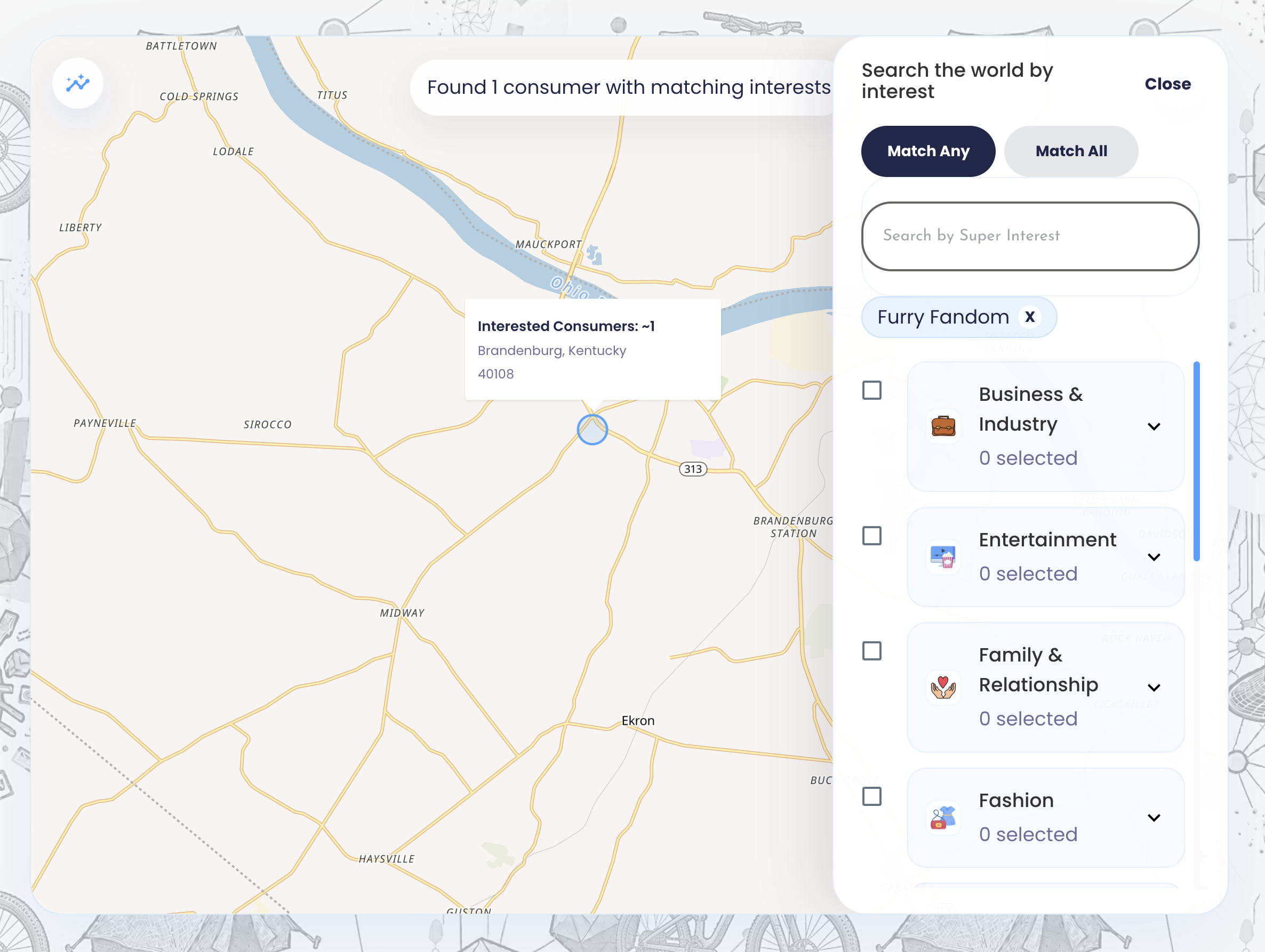
Task: Click the Lodale map label
Action: (x=234, y=151)
